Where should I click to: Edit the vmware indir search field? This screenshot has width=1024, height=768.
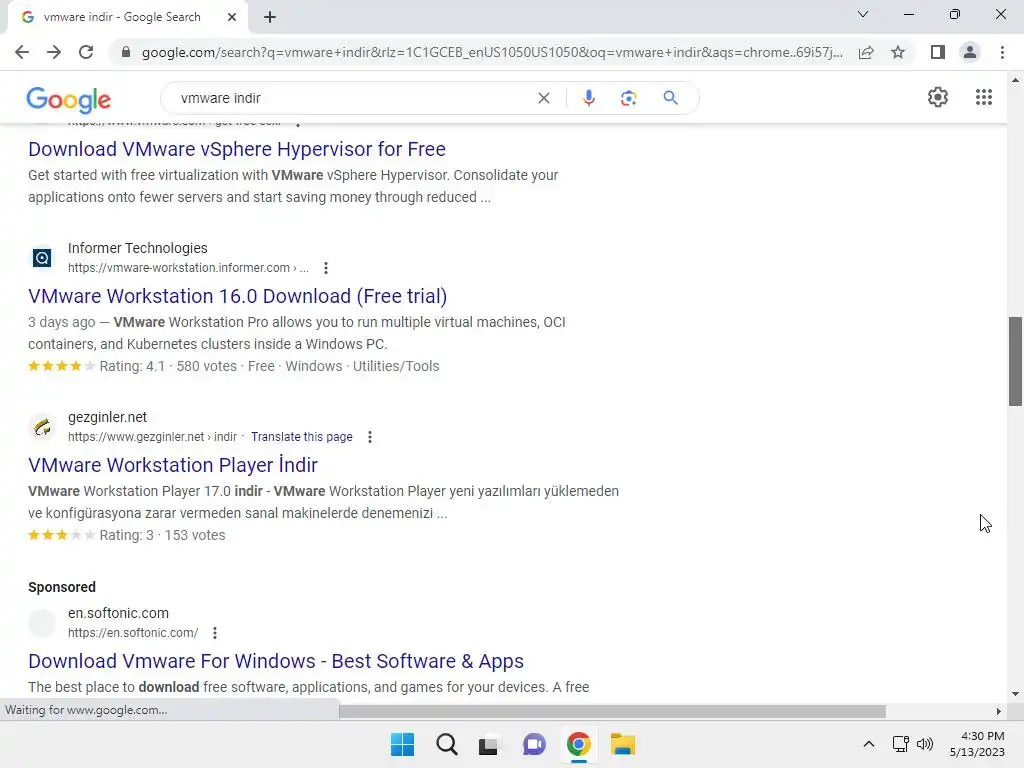click(353, 98)
